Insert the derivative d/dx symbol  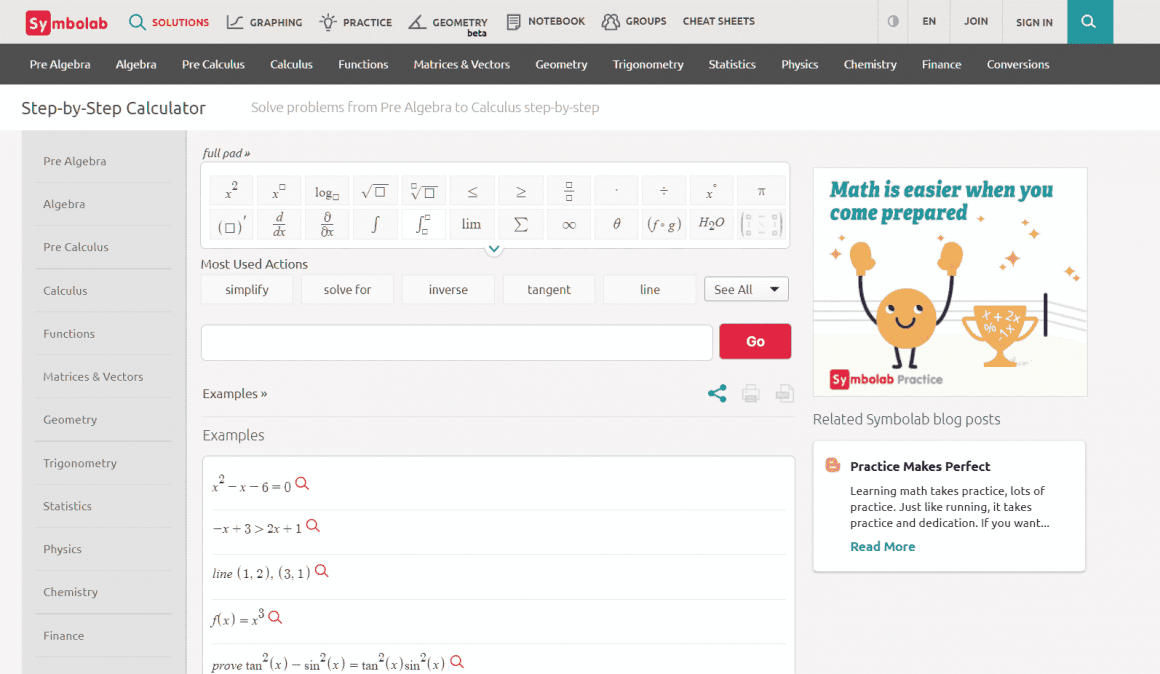[x=278, y=224]
